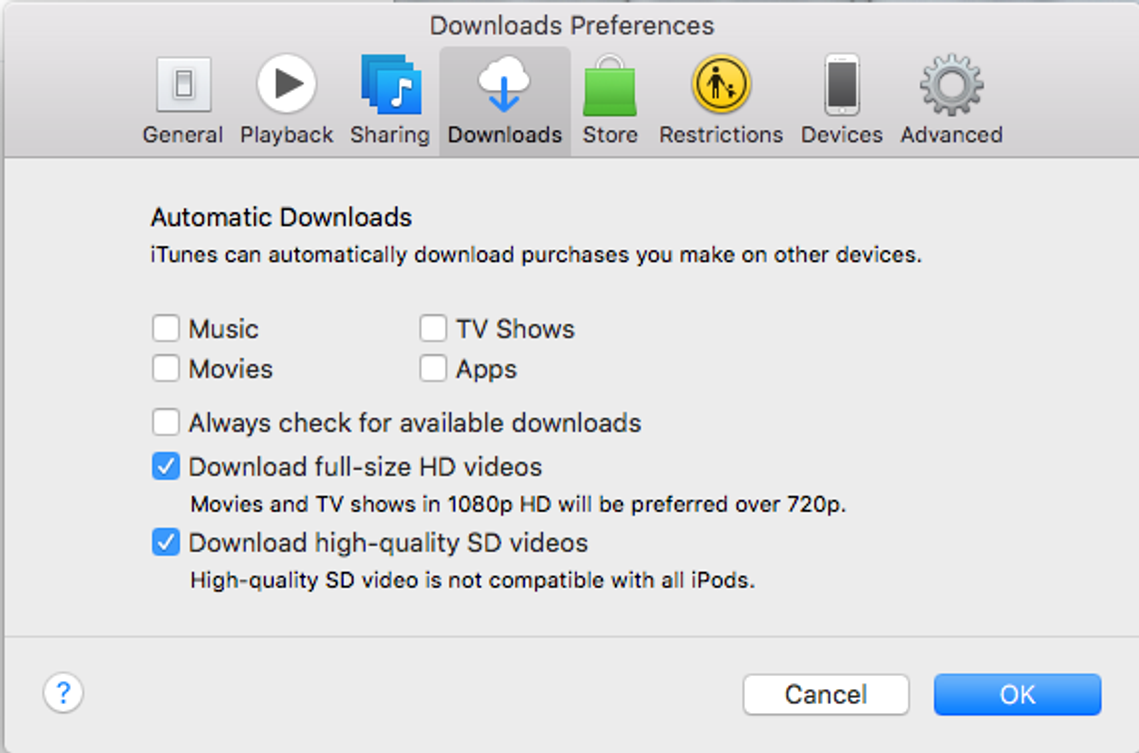
Task: Confirm preferences with OK
Action: 1018,694
